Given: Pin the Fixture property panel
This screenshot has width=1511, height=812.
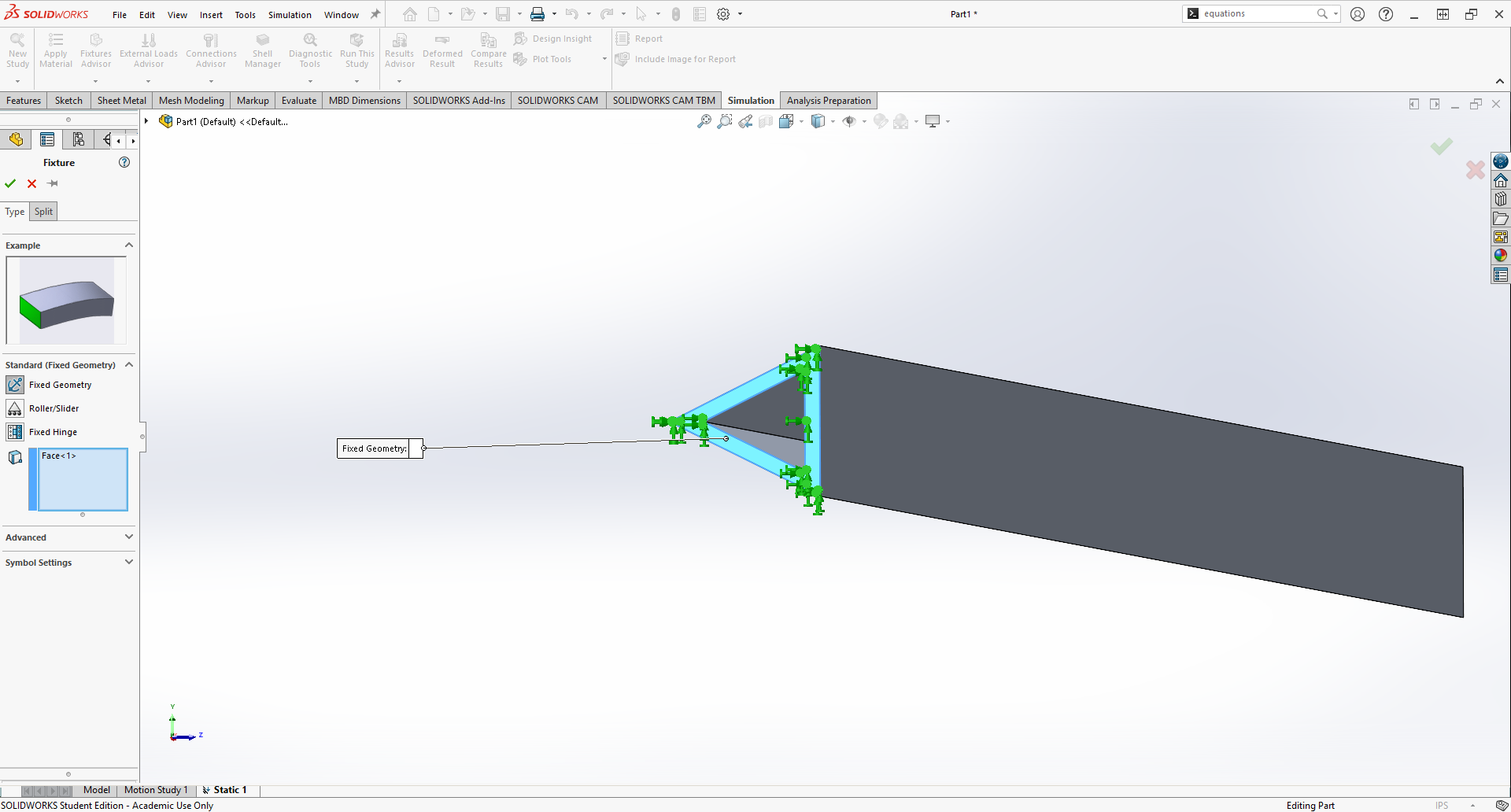Looking at the screenshot, I should [53, 183].
